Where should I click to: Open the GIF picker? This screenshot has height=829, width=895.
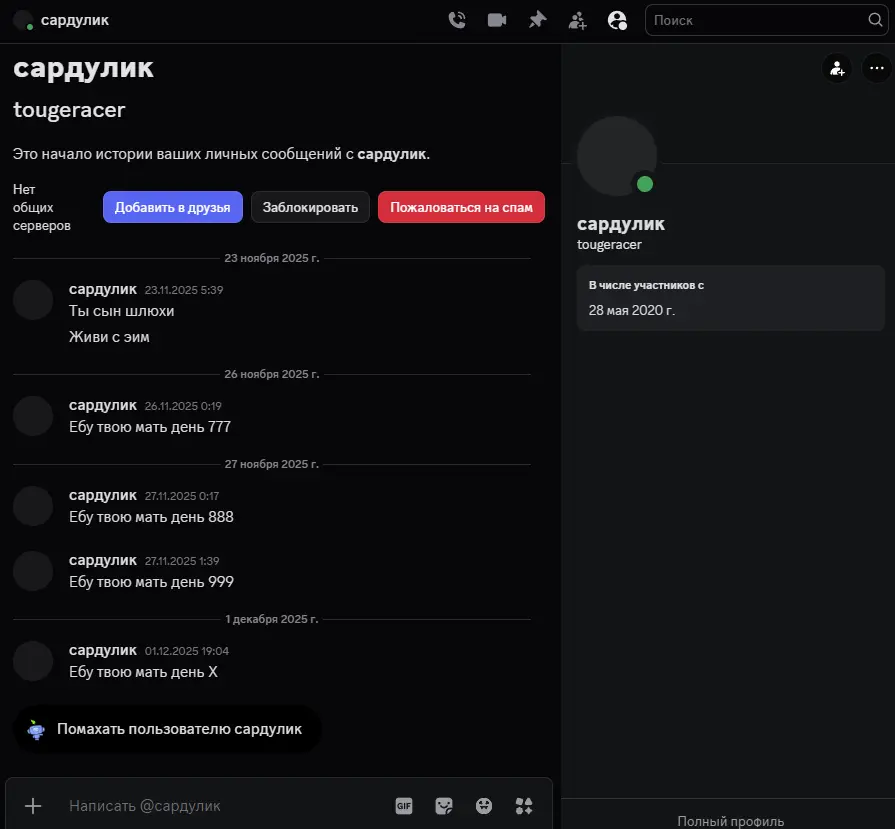coord(404,806)
